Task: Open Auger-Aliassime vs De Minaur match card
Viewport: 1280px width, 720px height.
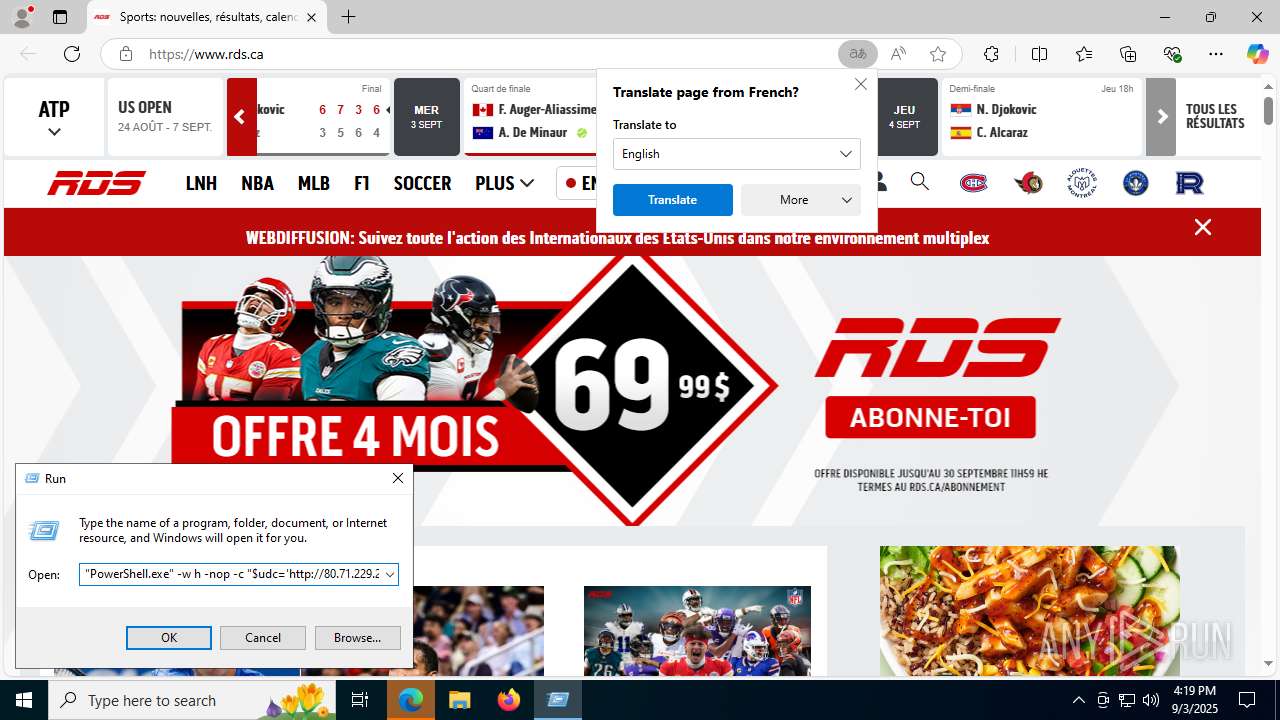Action: click(531, 117)
